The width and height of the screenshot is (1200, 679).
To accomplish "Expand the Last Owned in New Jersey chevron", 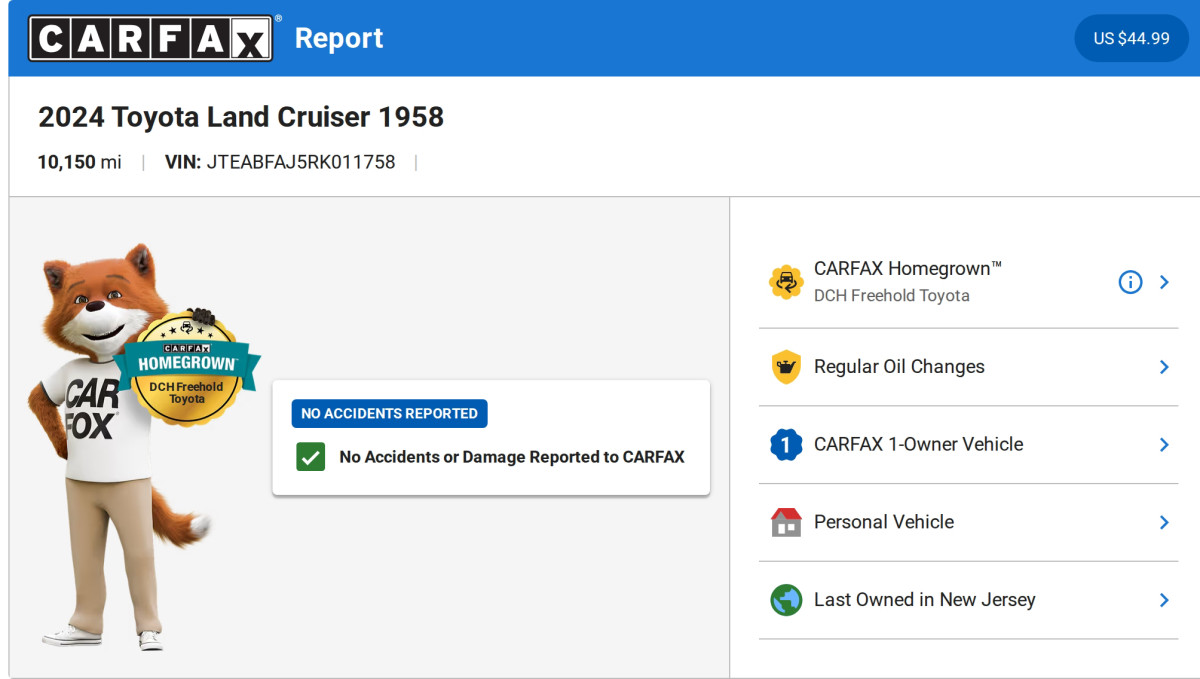I will click(x=1164, y=600).
